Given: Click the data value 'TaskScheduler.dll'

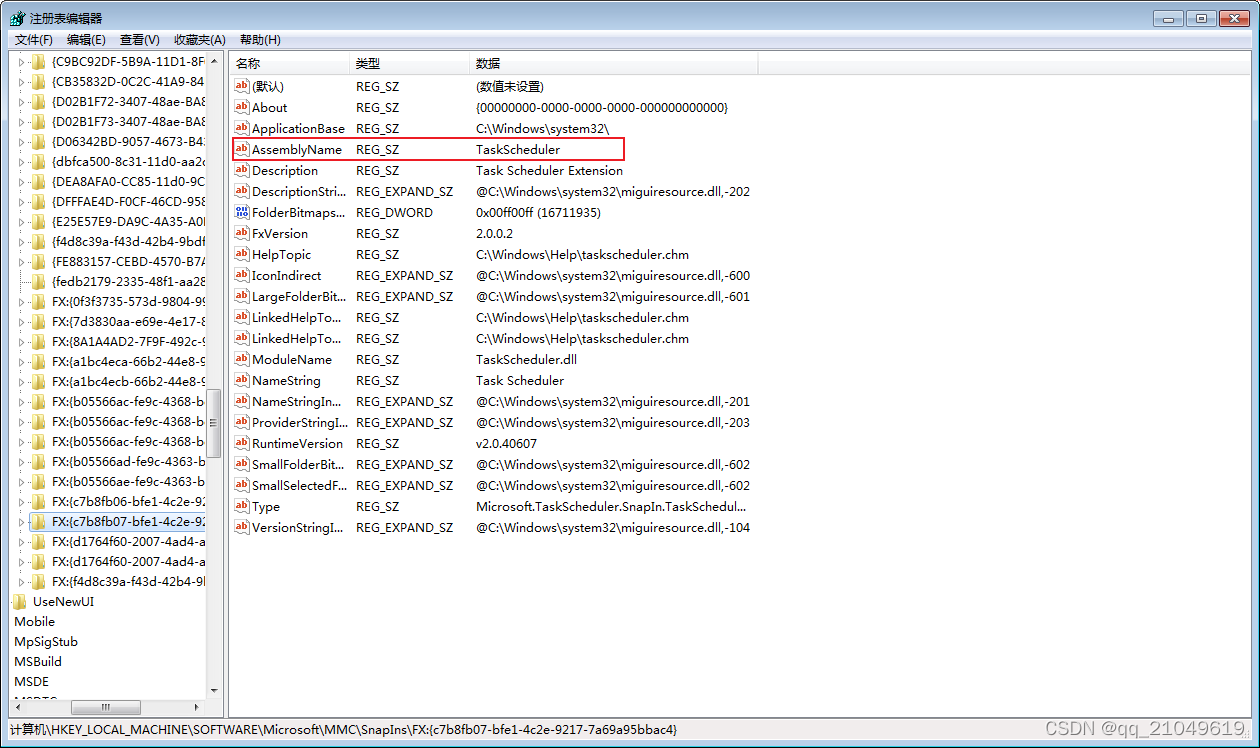Looking at the screenshot, I should pos(526,359).
